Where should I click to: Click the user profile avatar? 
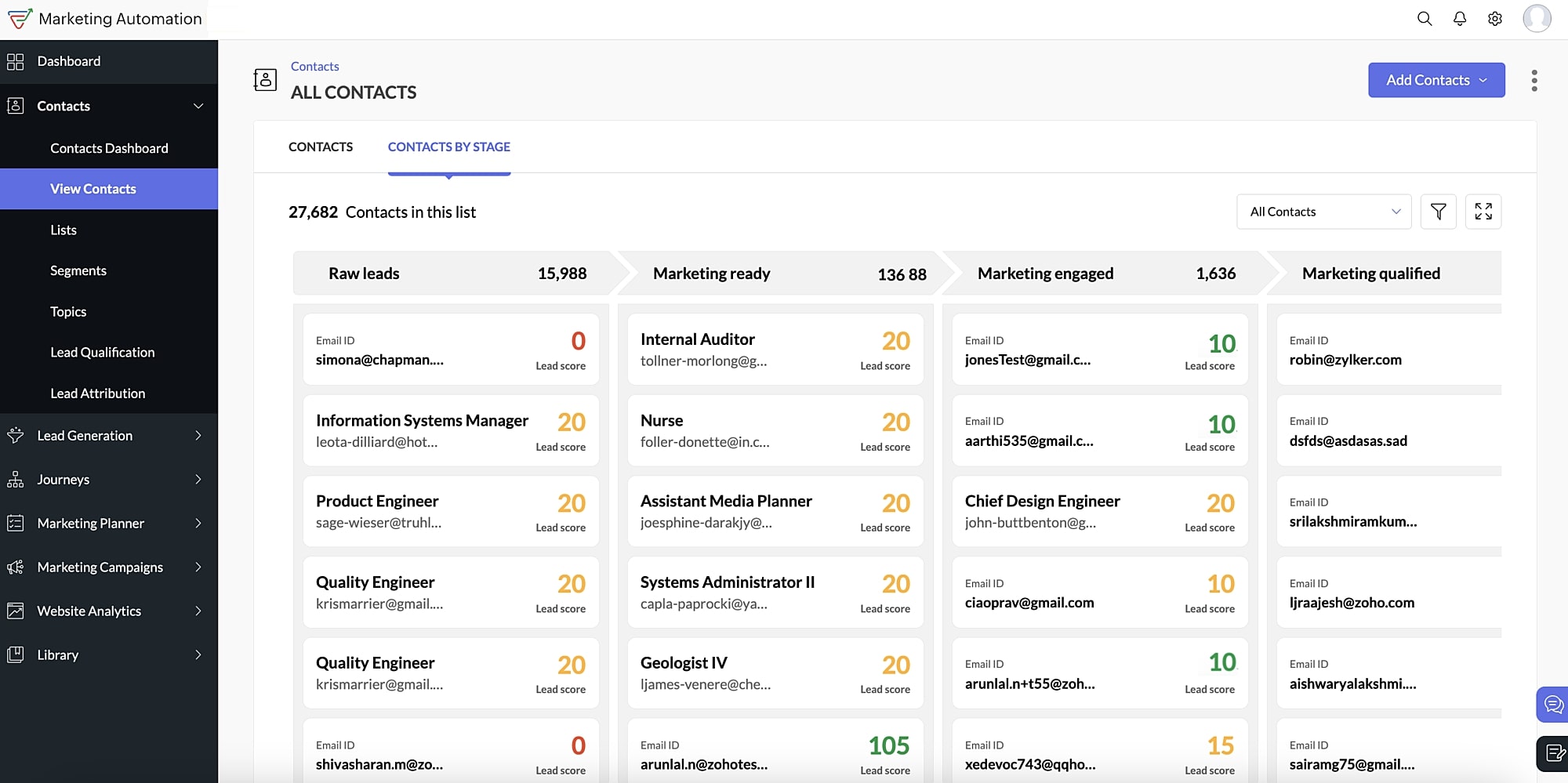pos(1537,19)
